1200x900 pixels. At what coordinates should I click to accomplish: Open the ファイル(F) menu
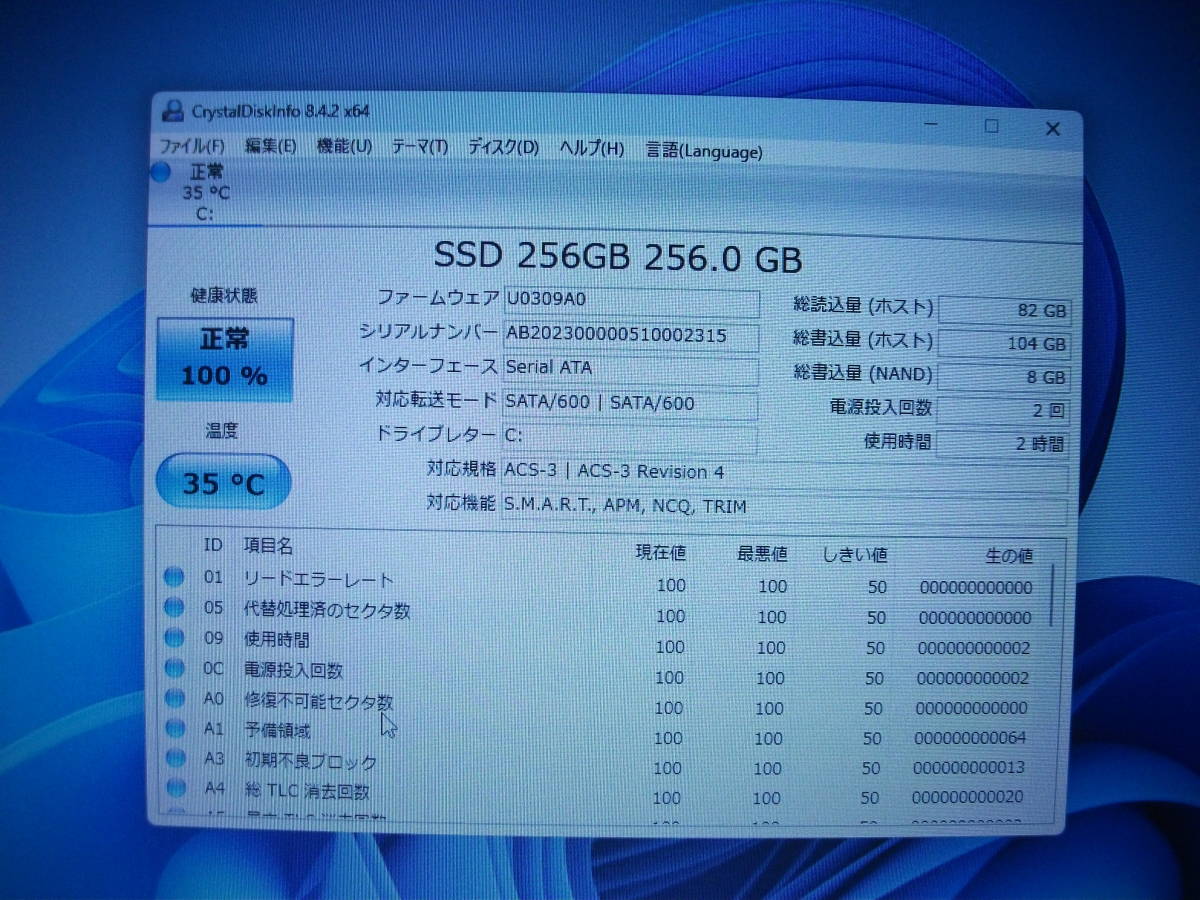point(192,146)
